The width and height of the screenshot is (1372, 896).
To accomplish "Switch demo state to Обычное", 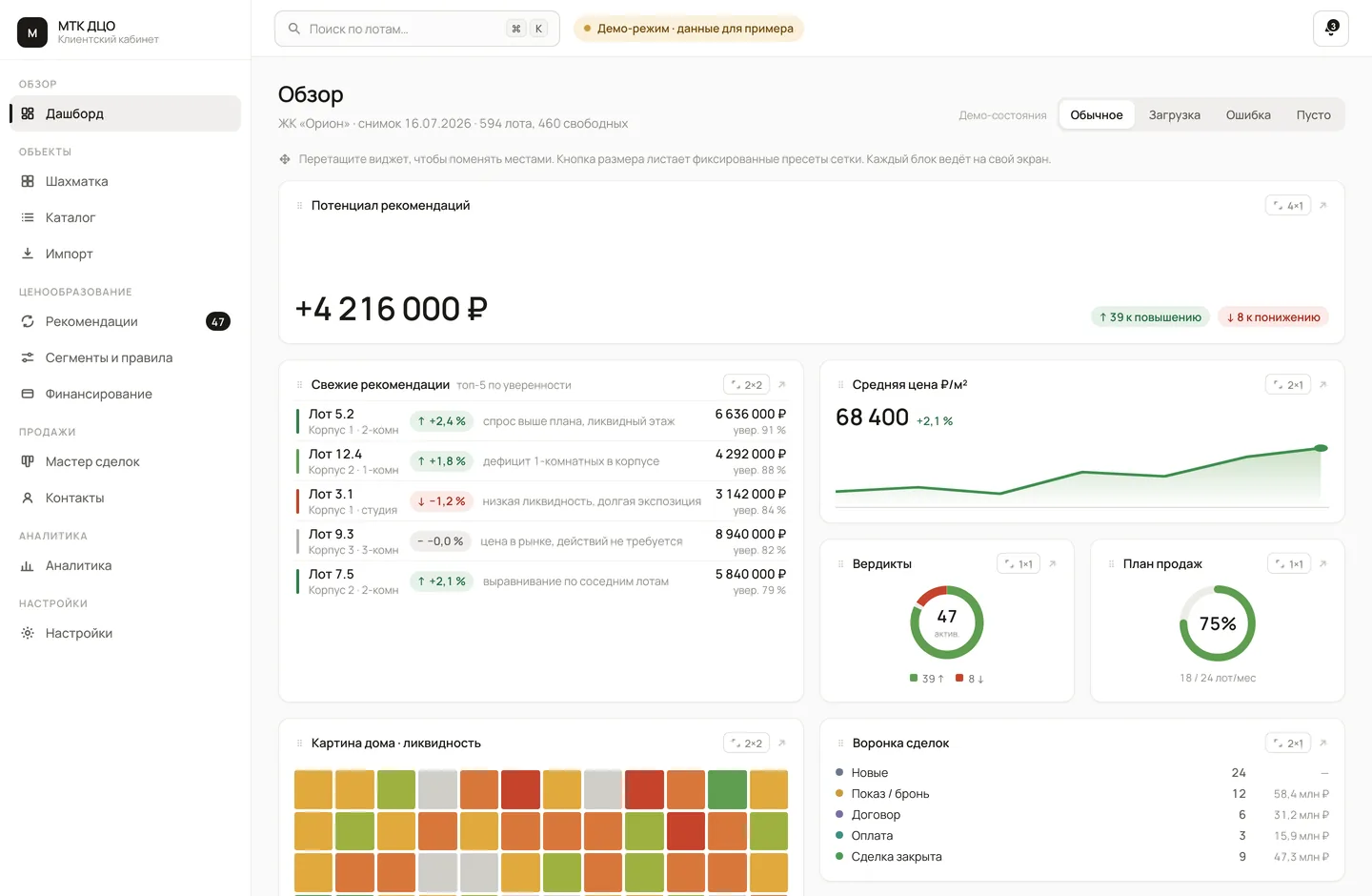I will tap(1097, 115).
